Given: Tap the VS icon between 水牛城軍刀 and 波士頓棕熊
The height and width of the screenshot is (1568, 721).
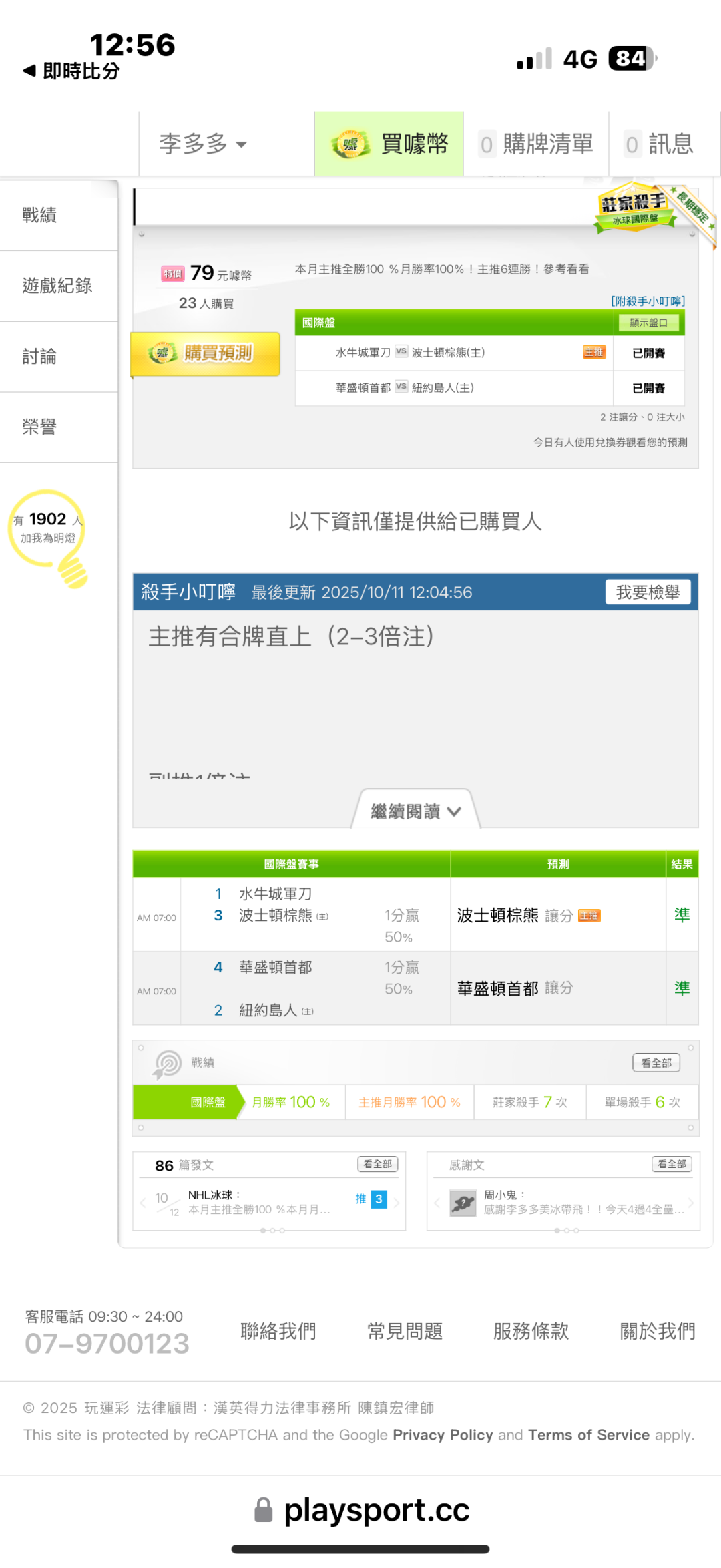Looking at the screenshot, I should (401, 351).
